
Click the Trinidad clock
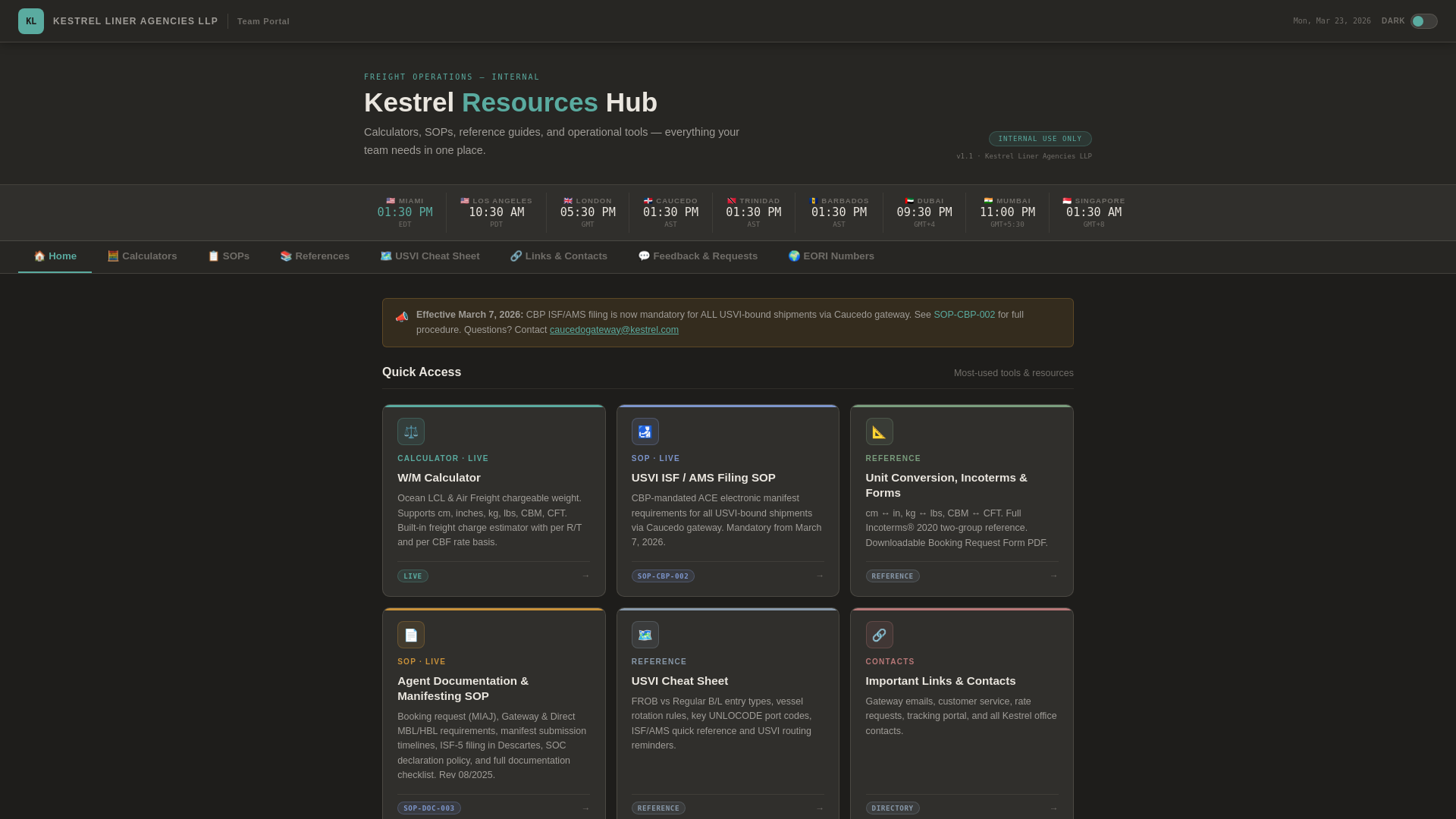click(x=753, y=212)
